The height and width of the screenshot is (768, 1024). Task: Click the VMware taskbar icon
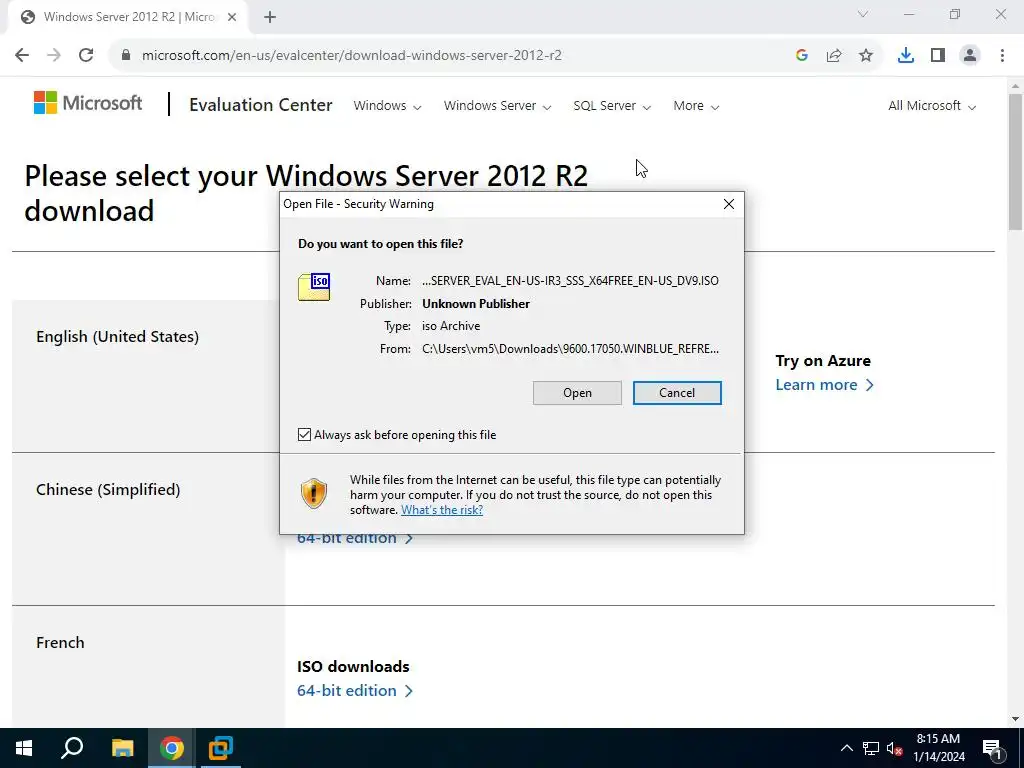pos(221,748)
